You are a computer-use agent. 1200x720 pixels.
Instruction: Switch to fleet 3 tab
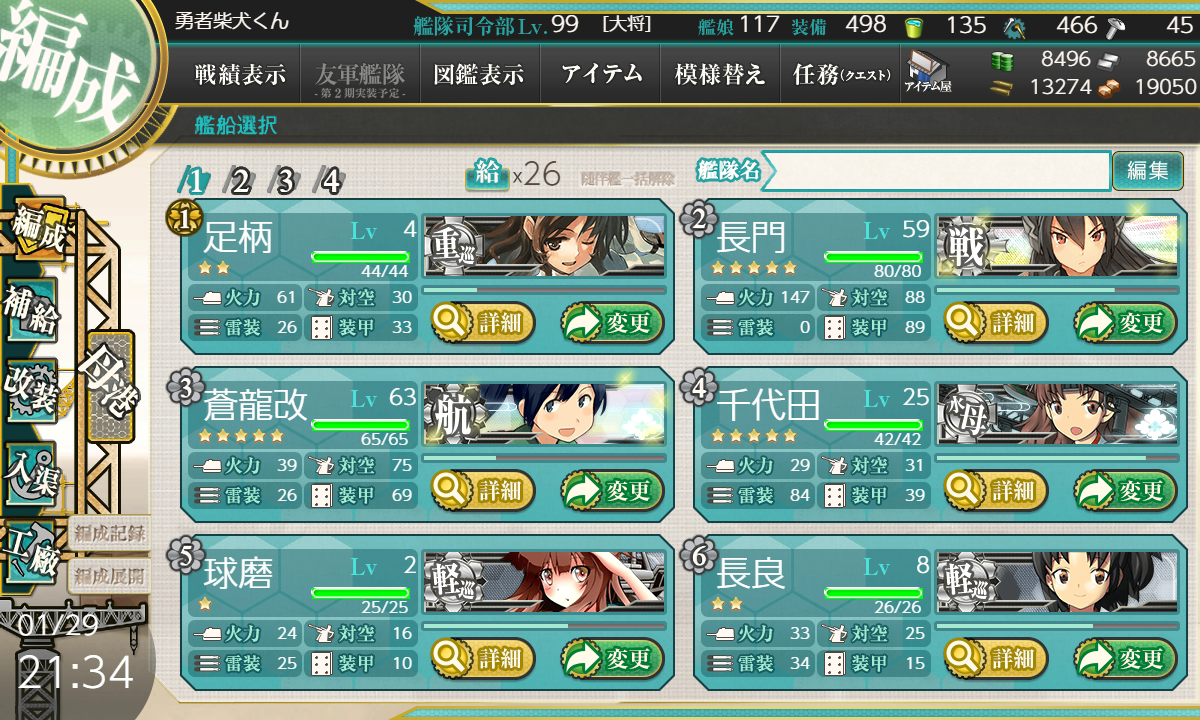pos(285,181)
